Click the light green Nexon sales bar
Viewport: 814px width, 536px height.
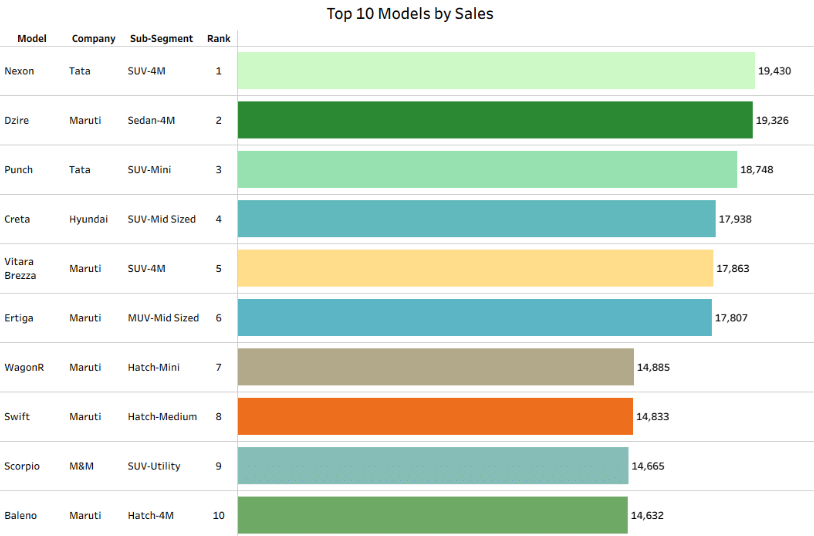496,71
